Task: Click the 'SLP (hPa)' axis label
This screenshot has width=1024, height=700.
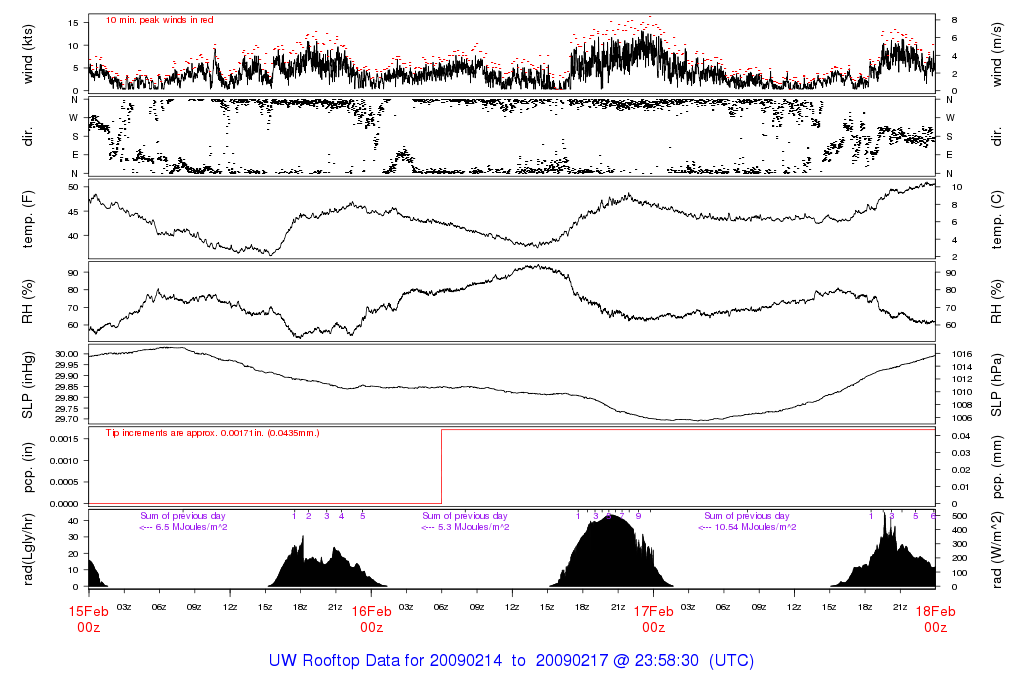Action: [997, 384]
